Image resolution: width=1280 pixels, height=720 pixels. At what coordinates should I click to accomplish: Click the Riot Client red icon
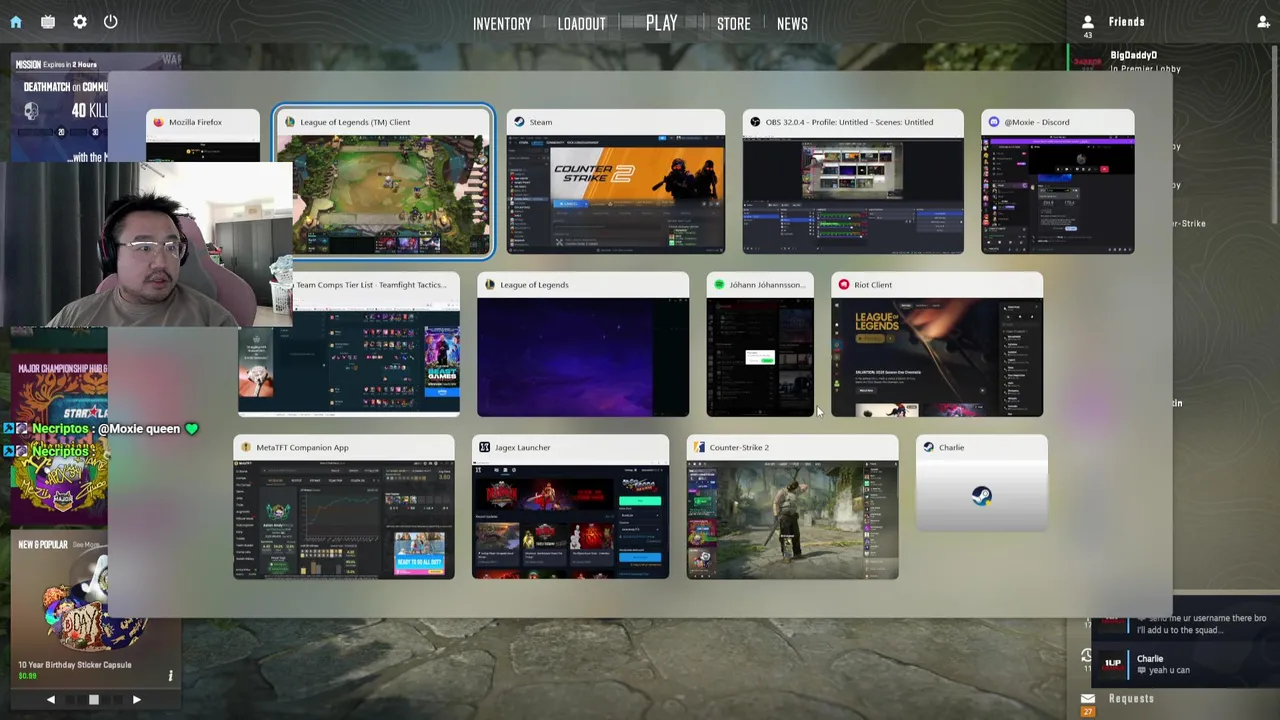[844, 285]
